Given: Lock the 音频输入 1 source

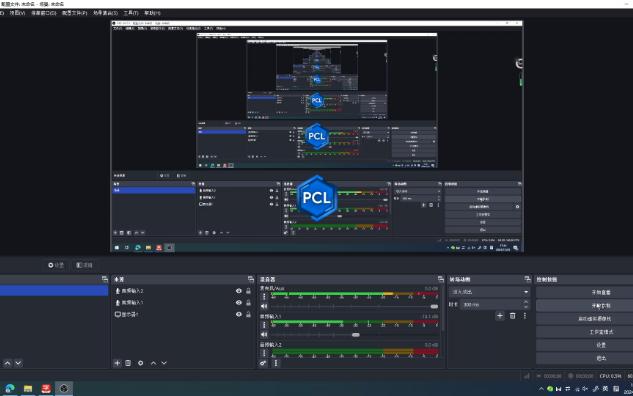Looking at the screenshot, I should coord(249,302).
